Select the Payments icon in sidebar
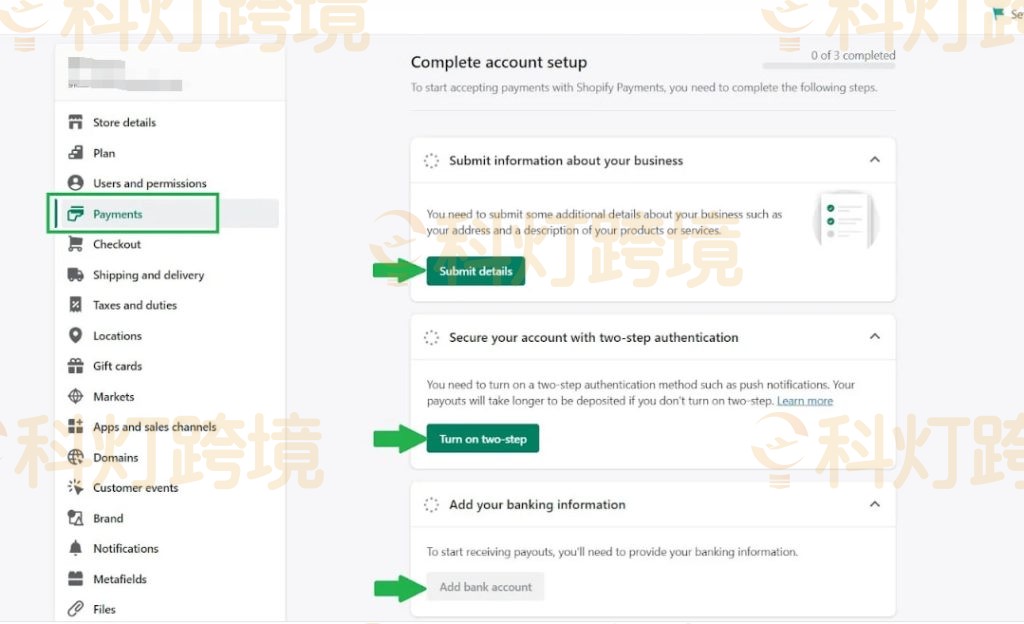 (78, 213)
